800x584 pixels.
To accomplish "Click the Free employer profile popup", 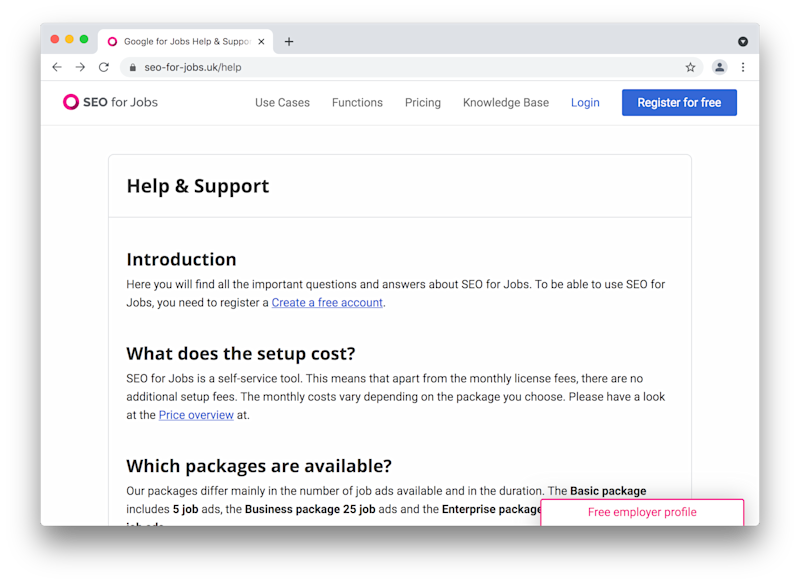I will coord(642,511).
